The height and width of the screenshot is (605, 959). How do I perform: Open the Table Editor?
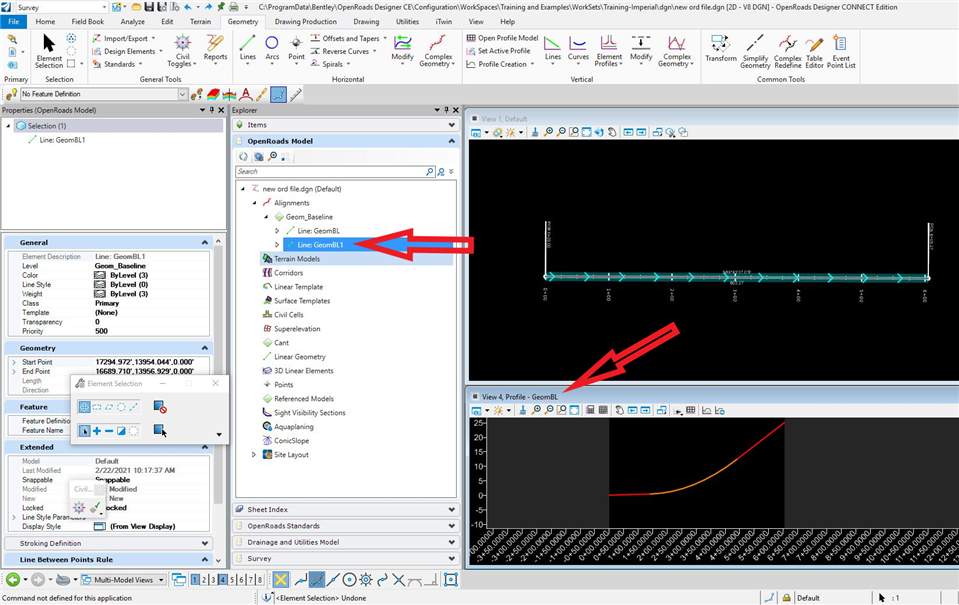pyautogui.click(x=814, y=51)
